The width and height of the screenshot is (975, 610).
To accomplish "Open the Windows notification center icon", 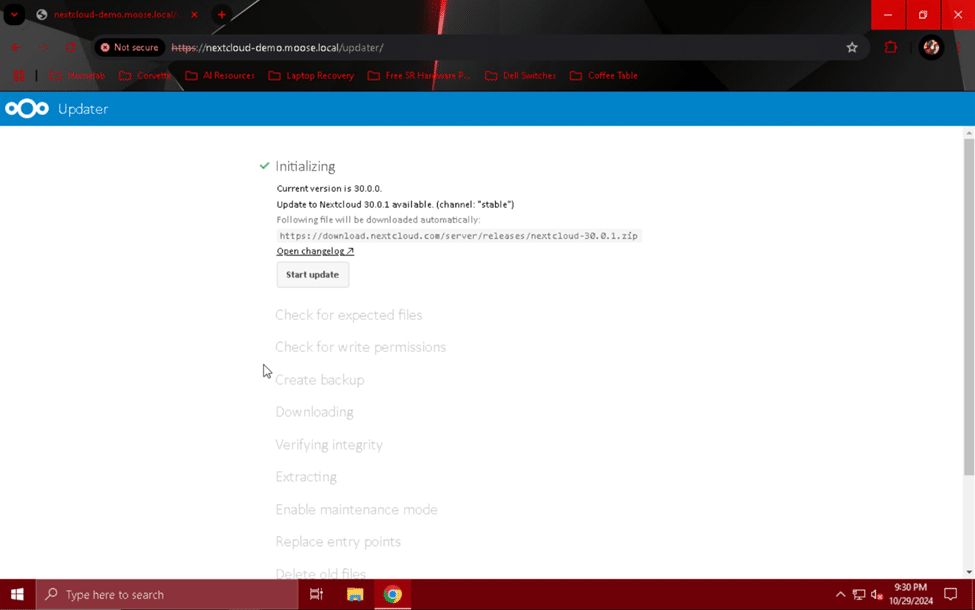I will 950,594.
